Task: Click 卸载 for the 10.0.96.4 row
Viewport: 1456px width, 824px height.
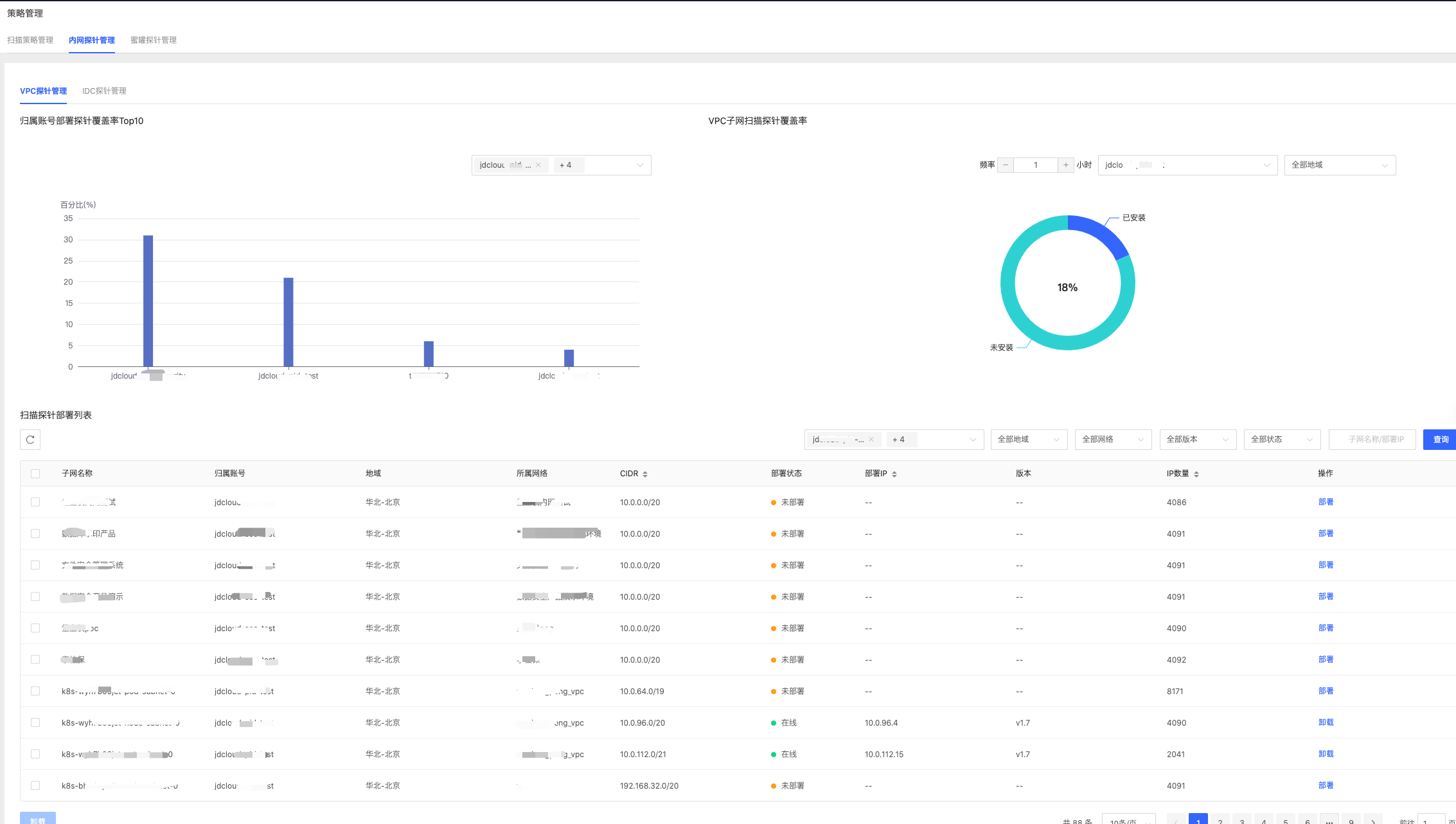Action: click(1326, 722)
